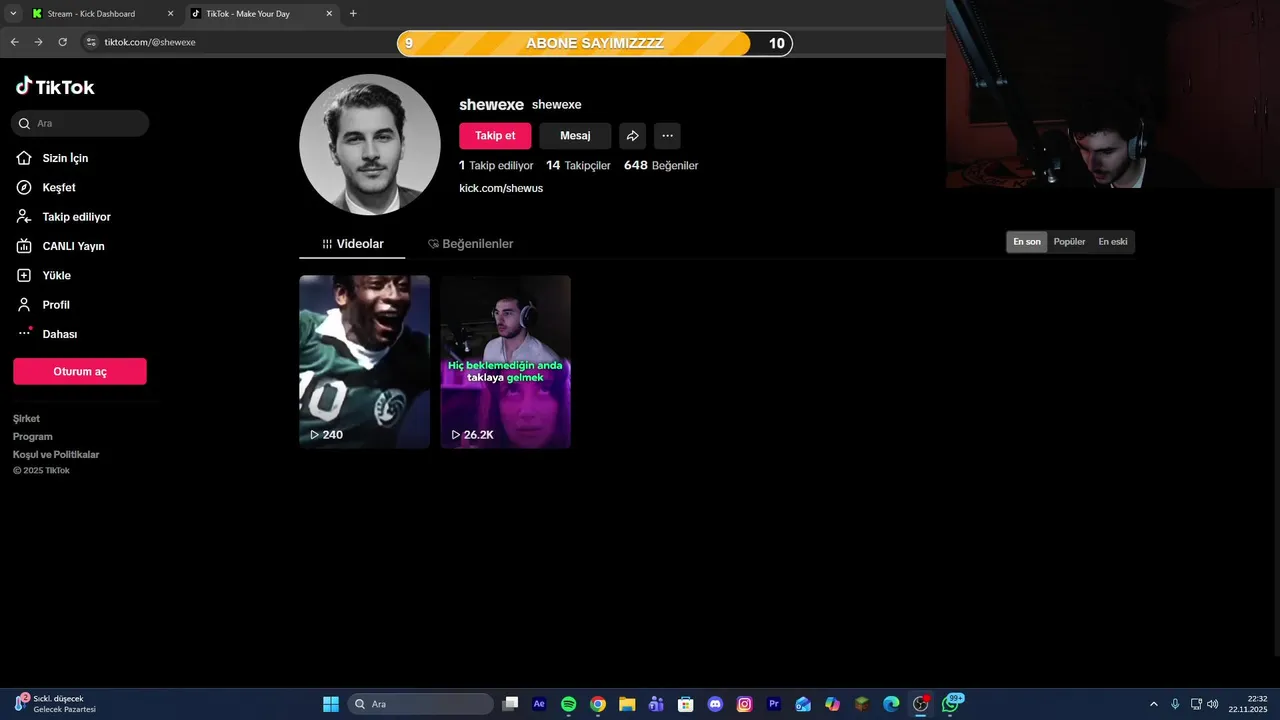Open the Windows Start menu
The image size is (1280, 720).
(331, 704)
